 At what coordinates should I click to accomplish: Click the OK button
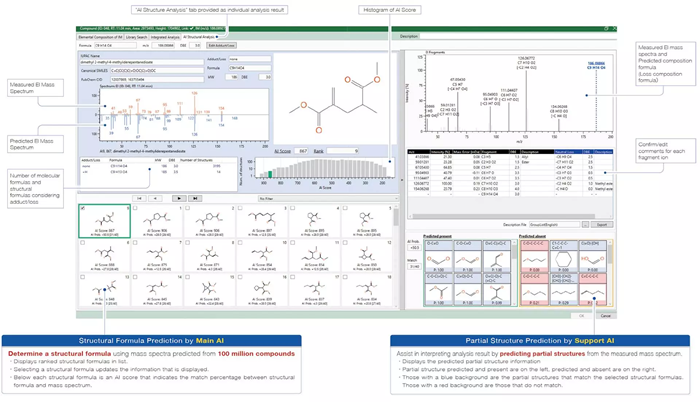[x=581, y=316]
